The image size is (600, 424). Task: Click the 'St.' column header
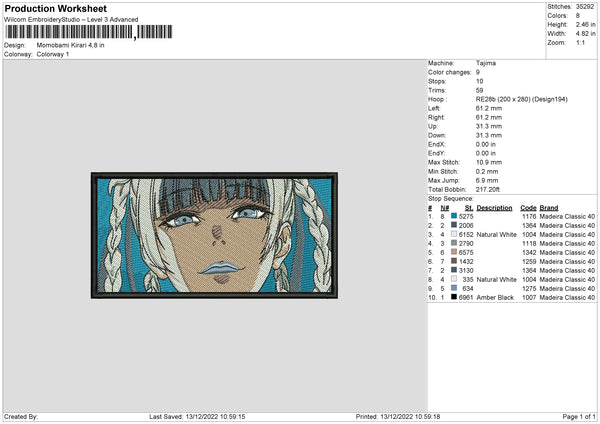point(469,208)
